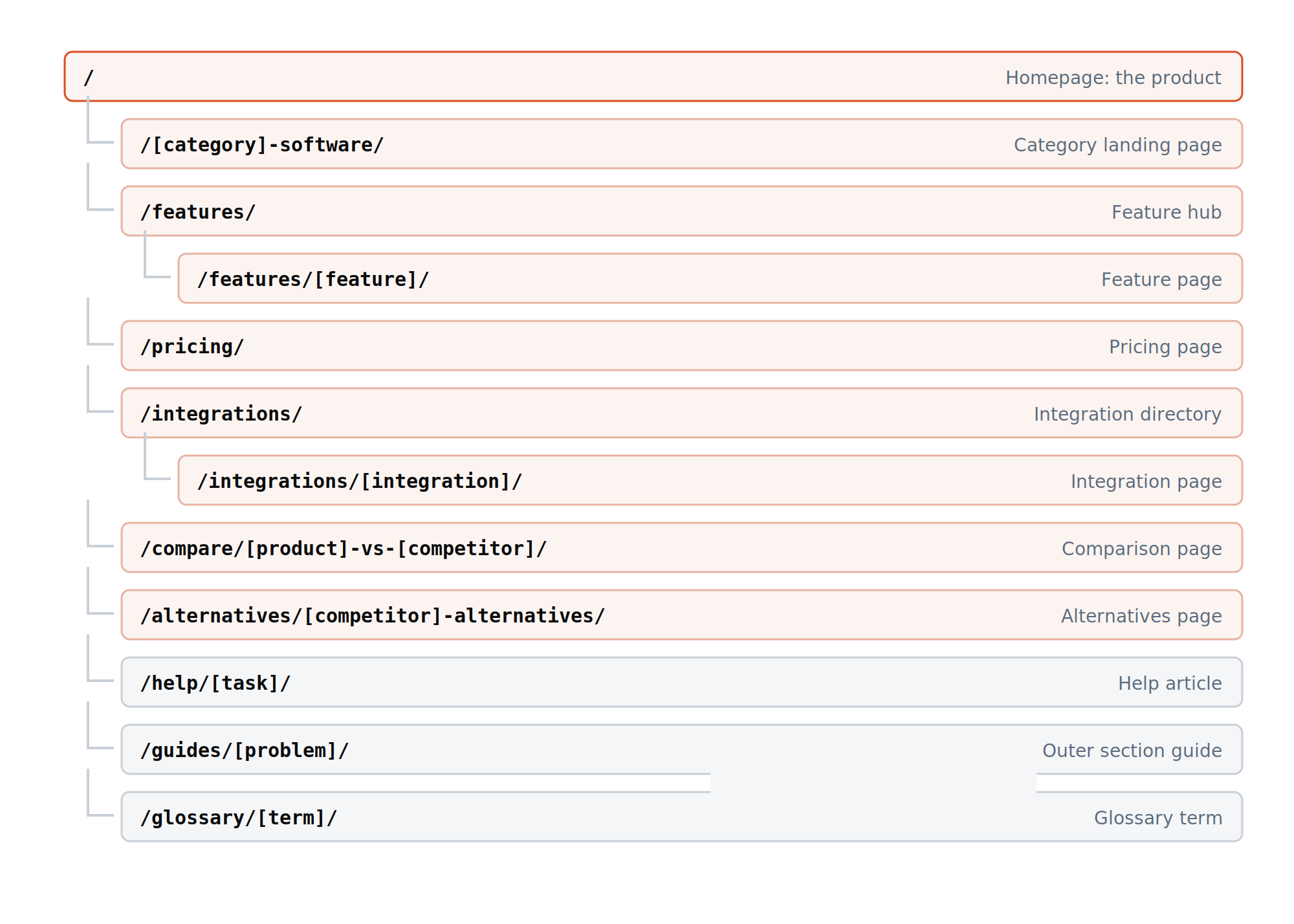Select the /guides/[problem]/ path
1294x924 pixels.
(x=245, y=751)
